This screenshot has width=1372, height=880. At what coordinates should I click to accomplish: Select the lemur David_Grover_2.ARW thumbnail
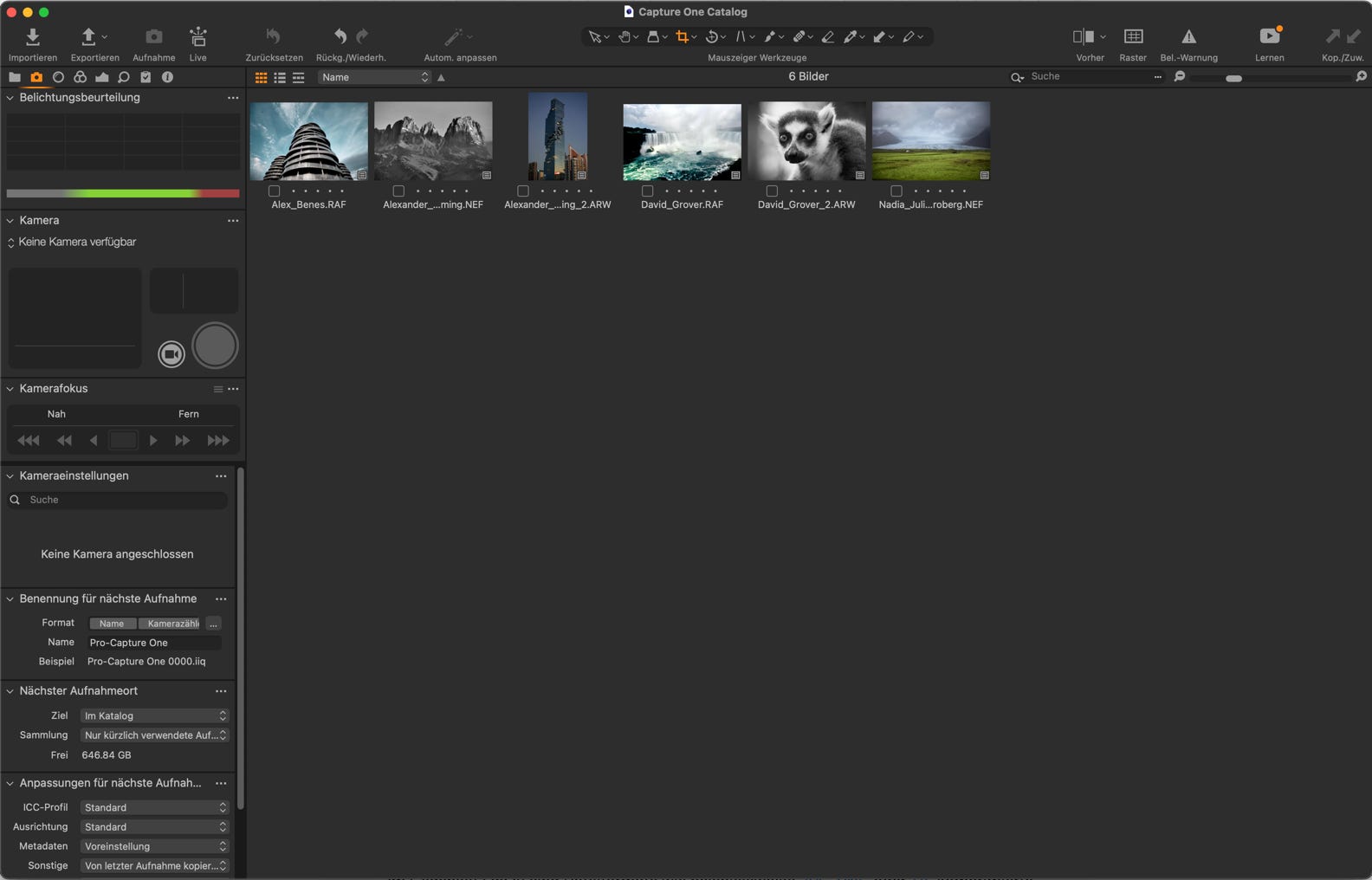point(806,140)
